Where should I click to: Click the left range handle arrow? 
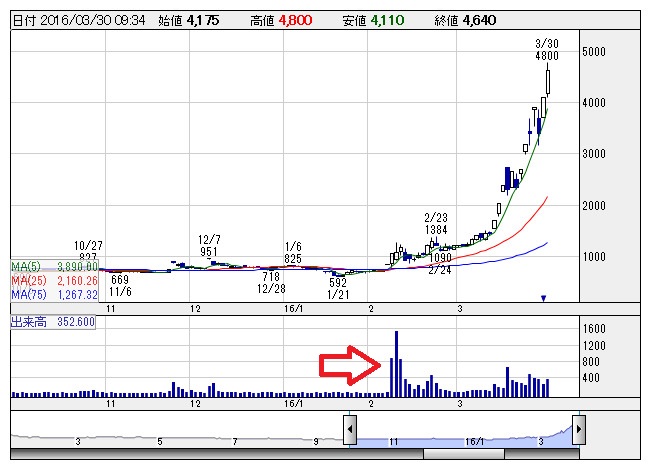tap(350, 429)
